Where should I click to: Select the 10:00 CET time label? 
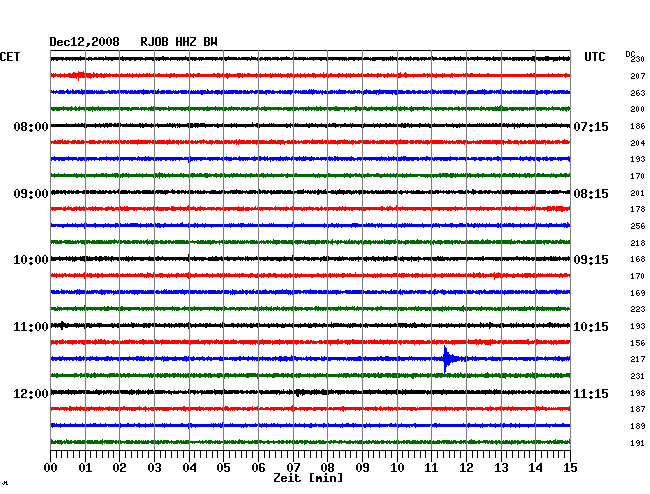click(31, 260)
